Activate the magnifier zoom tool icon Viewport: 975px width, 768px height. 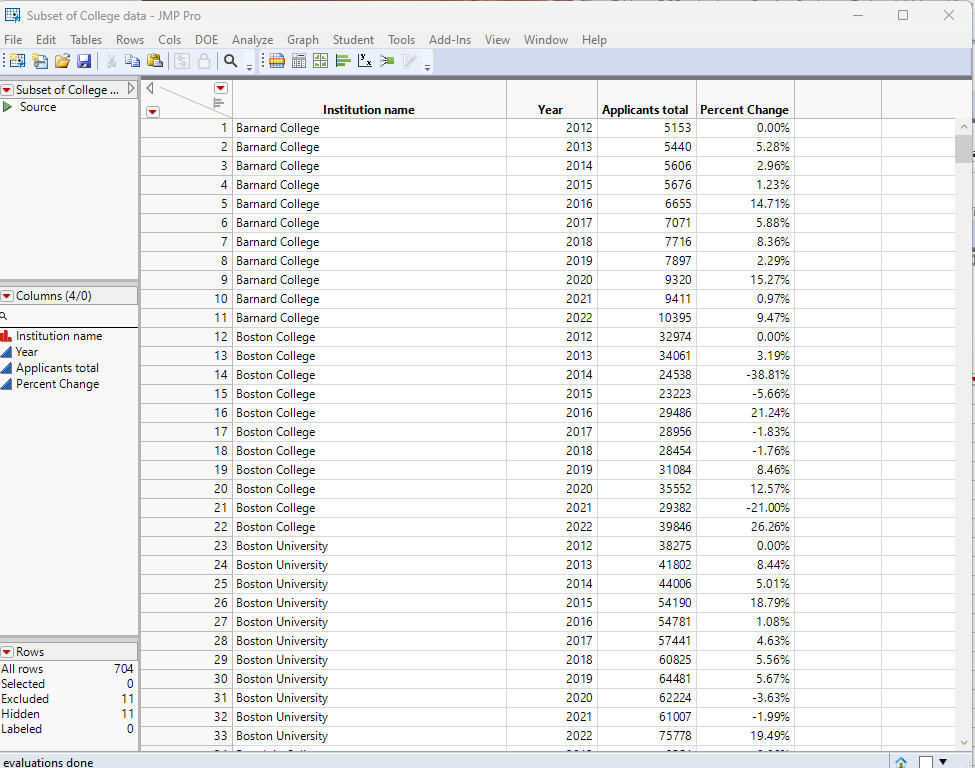pyautogui.click(x=231, y=61)
